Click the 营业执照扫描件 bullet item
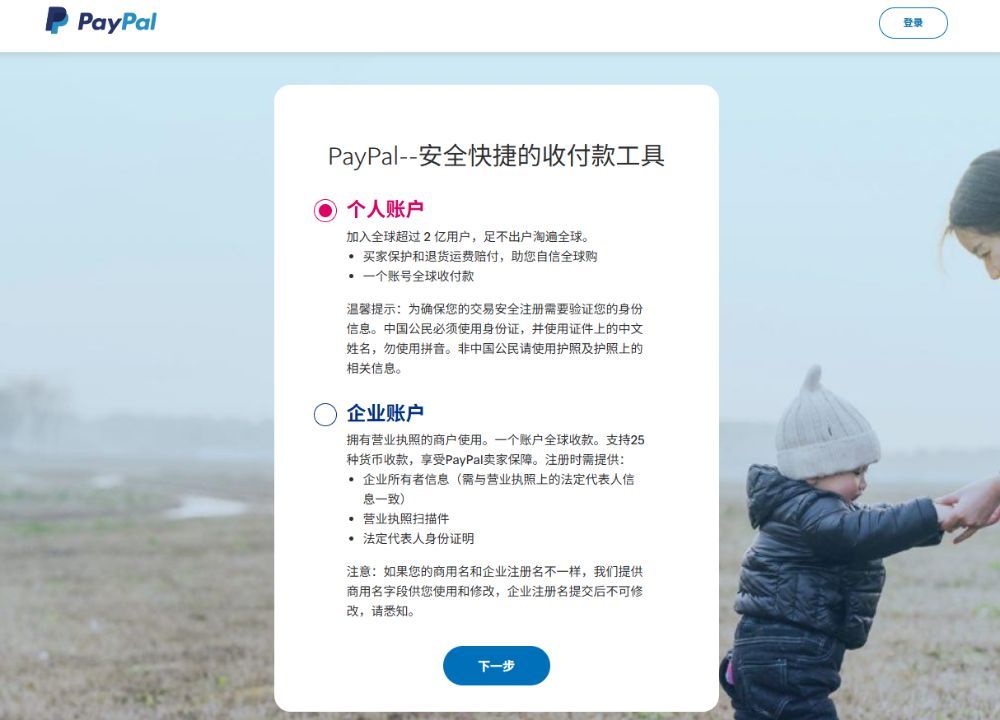This screenshot has height=720, width=1000. [406, 518]
